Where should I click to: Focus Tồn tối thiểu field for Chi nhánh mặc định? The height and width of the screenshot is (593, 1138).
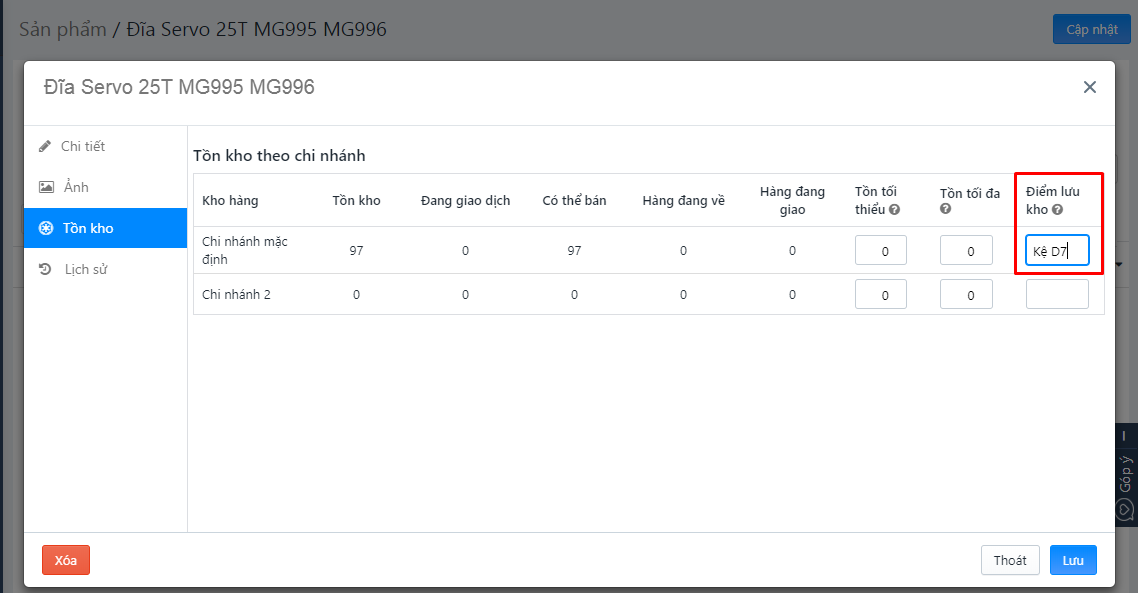(880, 251)
